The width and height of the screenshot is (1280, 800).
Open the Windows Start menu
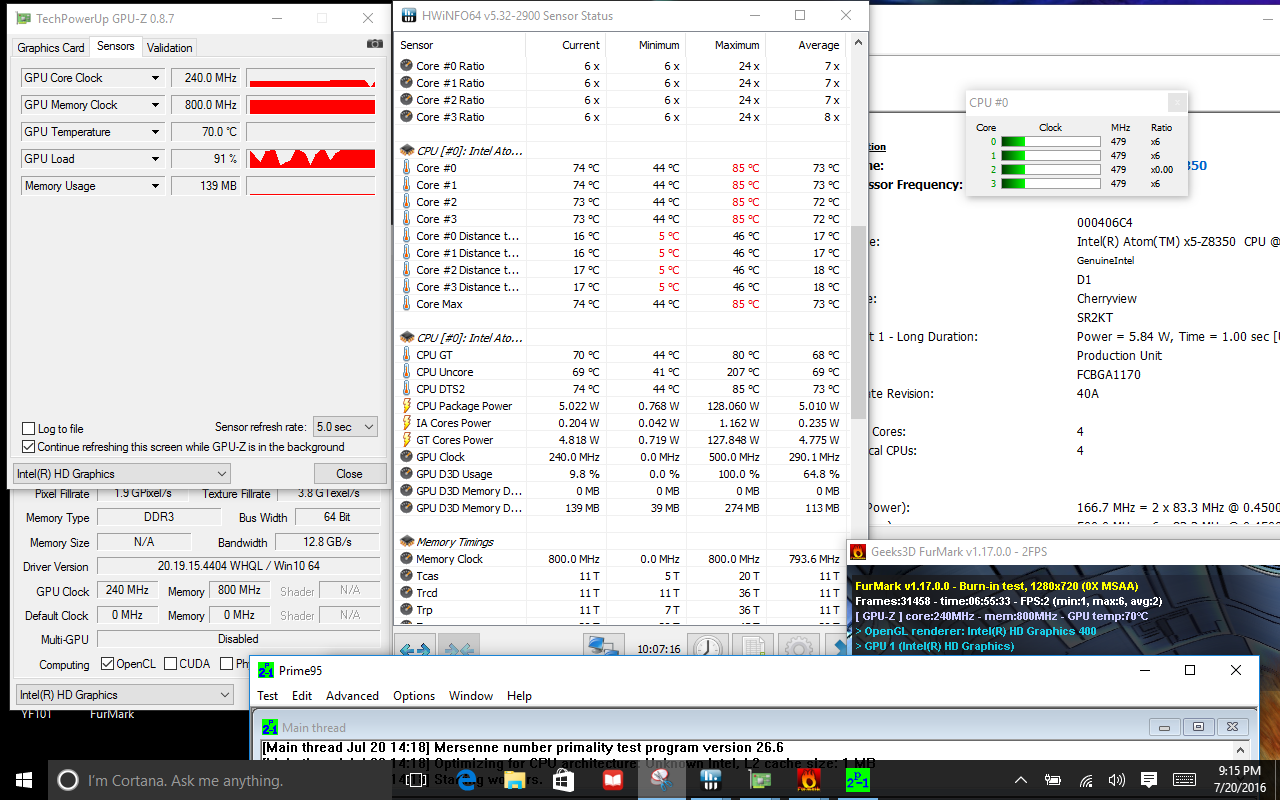(x=24, y=780)
